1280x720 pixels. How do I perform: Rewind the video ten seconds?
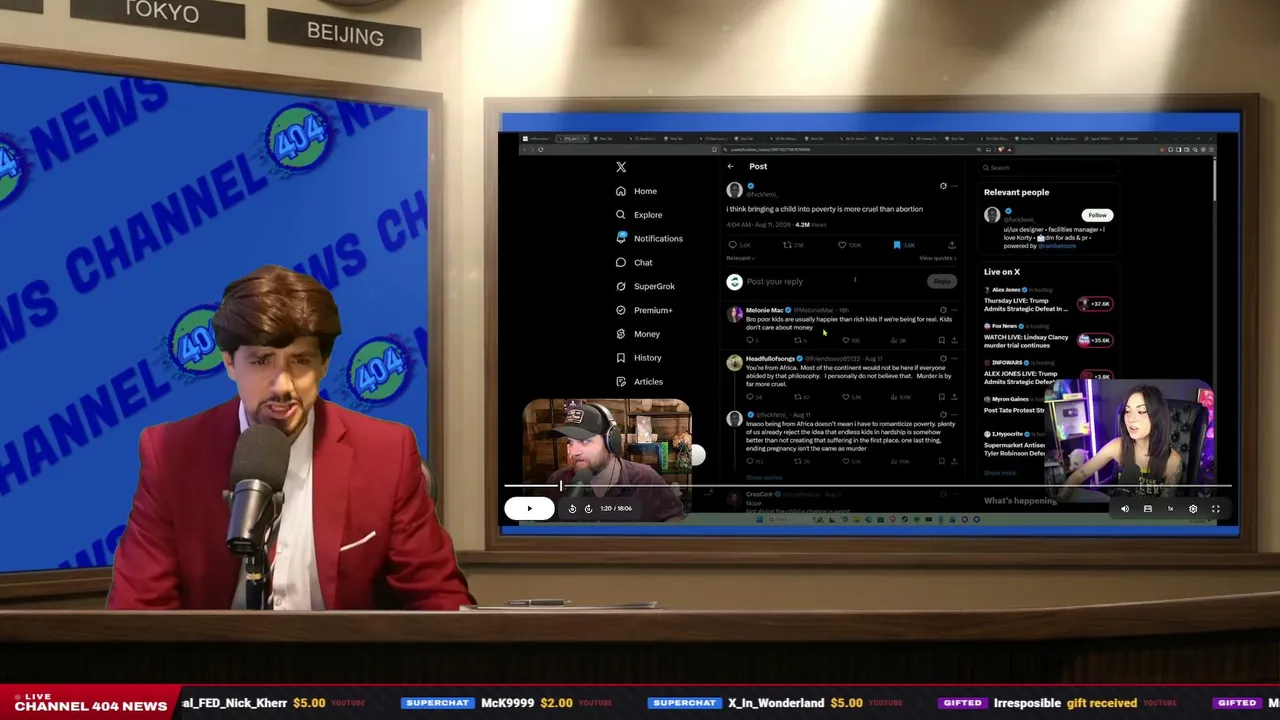[572, 509]
